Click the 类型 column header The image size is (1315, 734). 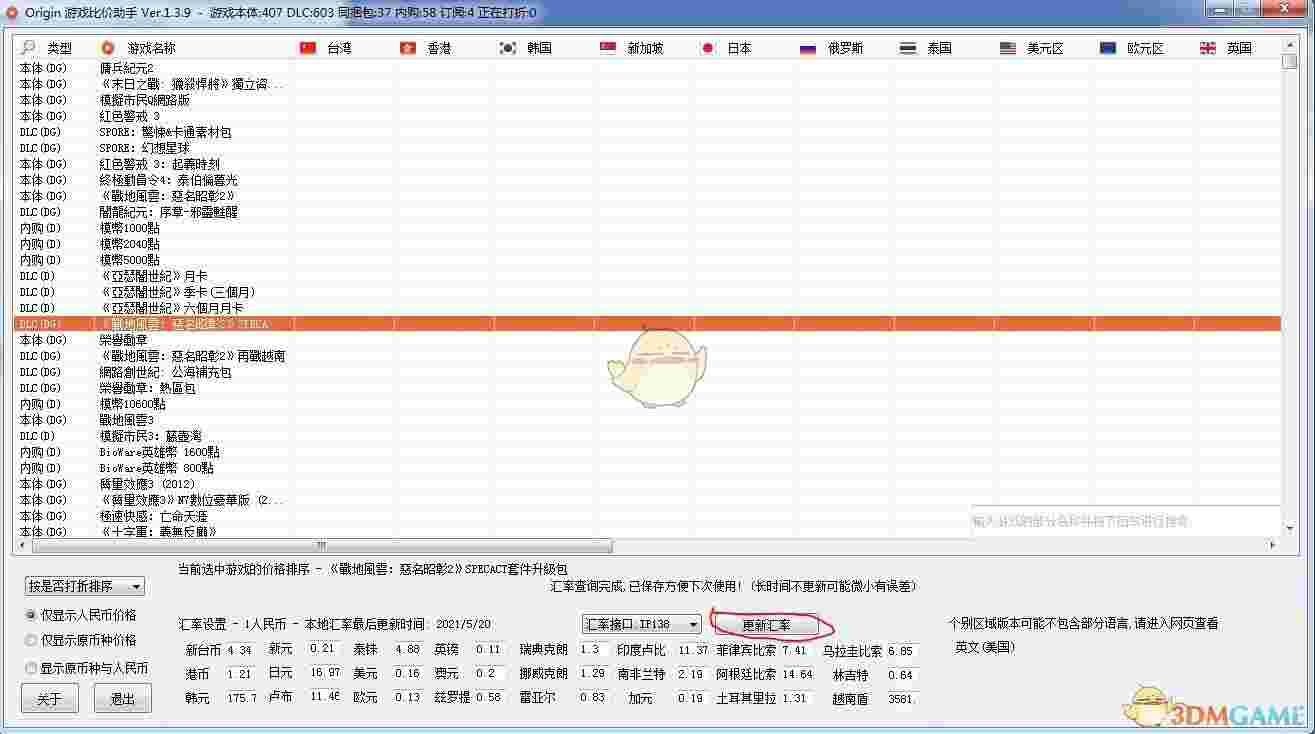(x=59, y=47)
